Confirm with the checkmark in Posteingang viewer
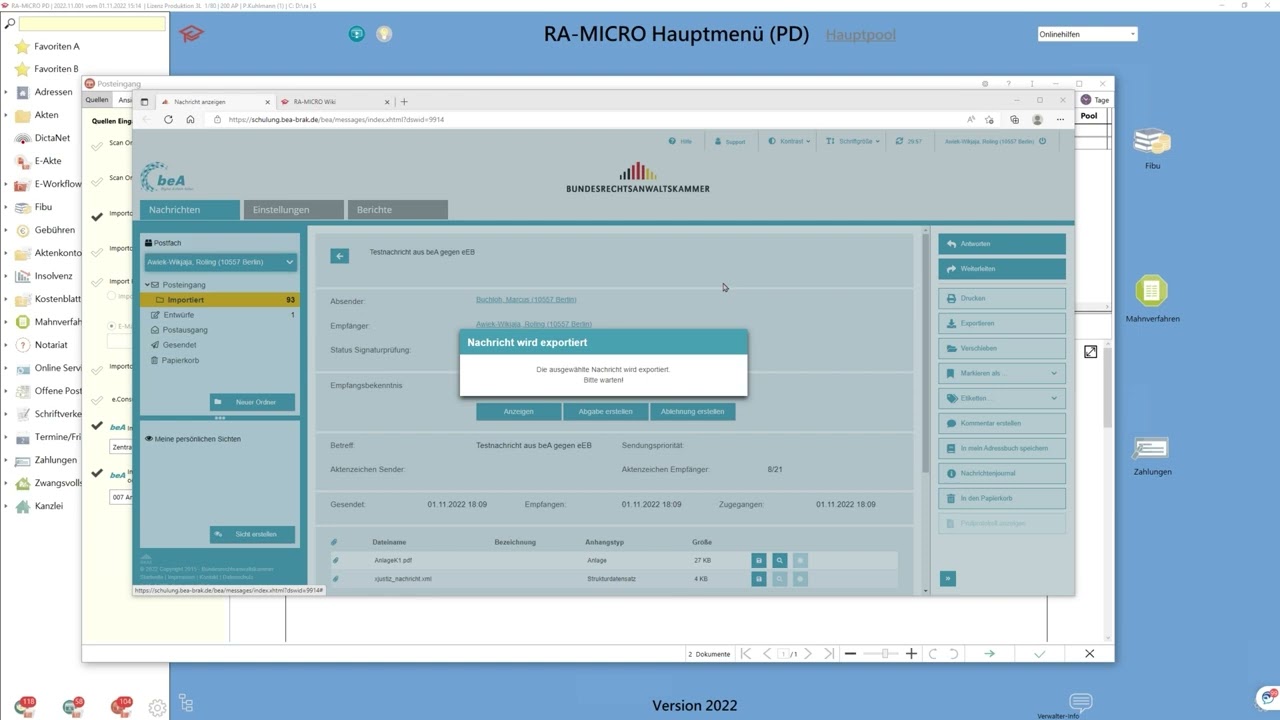 coord(1039,654)
